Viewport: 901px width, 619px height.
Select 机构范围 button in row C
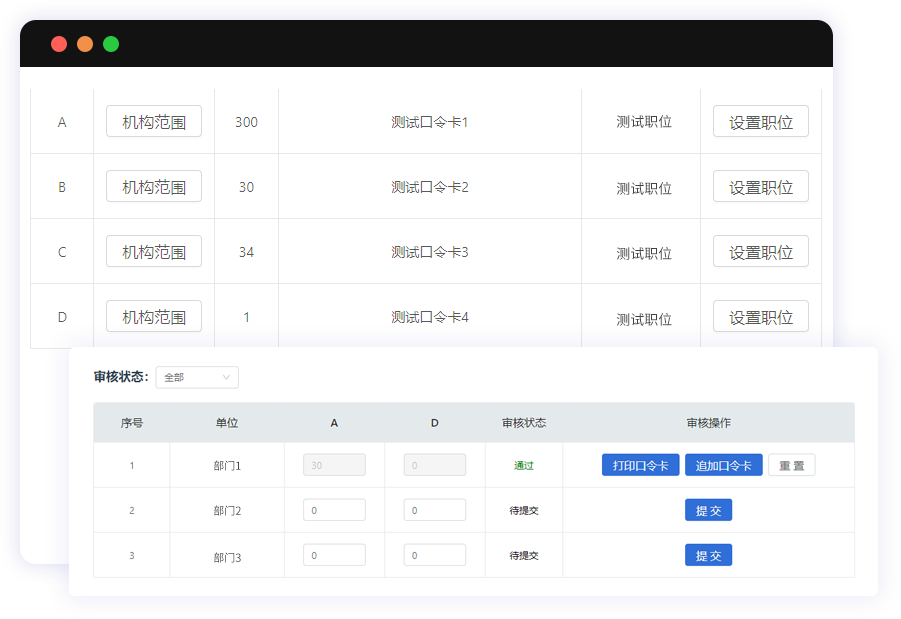154,251
